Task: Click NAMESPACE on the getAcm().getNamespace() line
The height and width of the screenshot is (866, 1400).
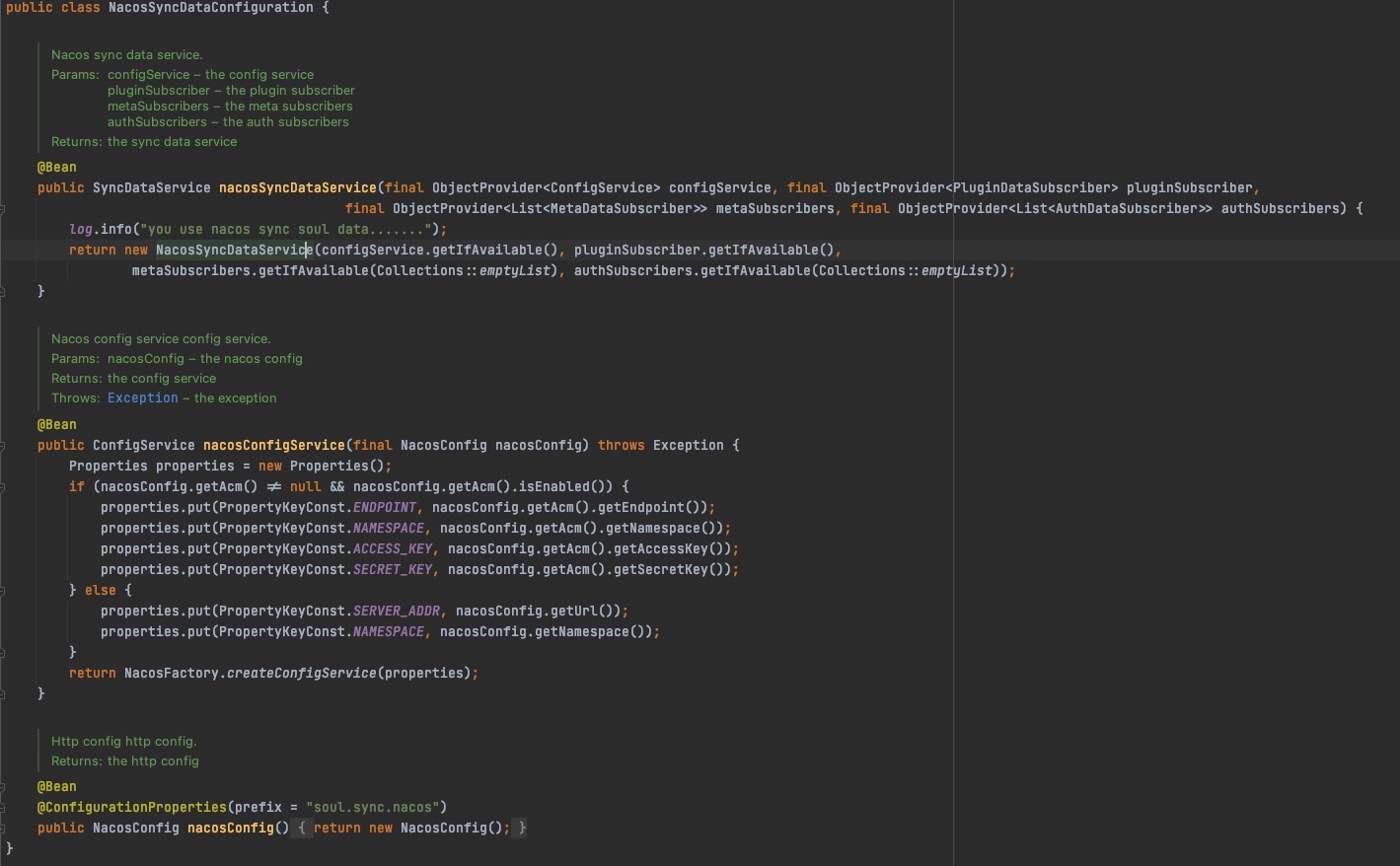Action: coord(389,528)
